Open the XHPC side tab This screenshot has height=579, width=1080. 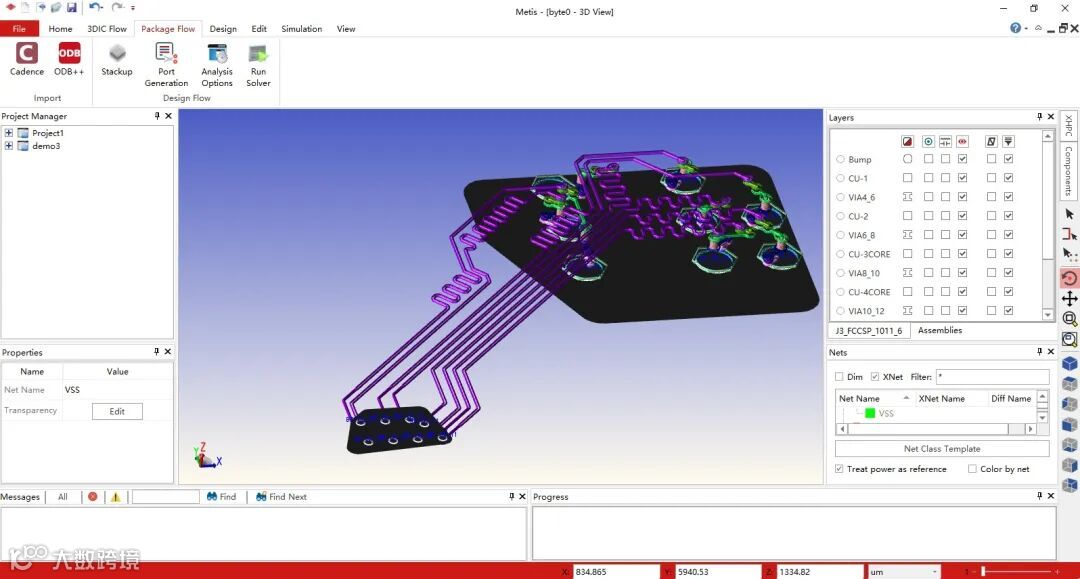[x=1068, y=125]
